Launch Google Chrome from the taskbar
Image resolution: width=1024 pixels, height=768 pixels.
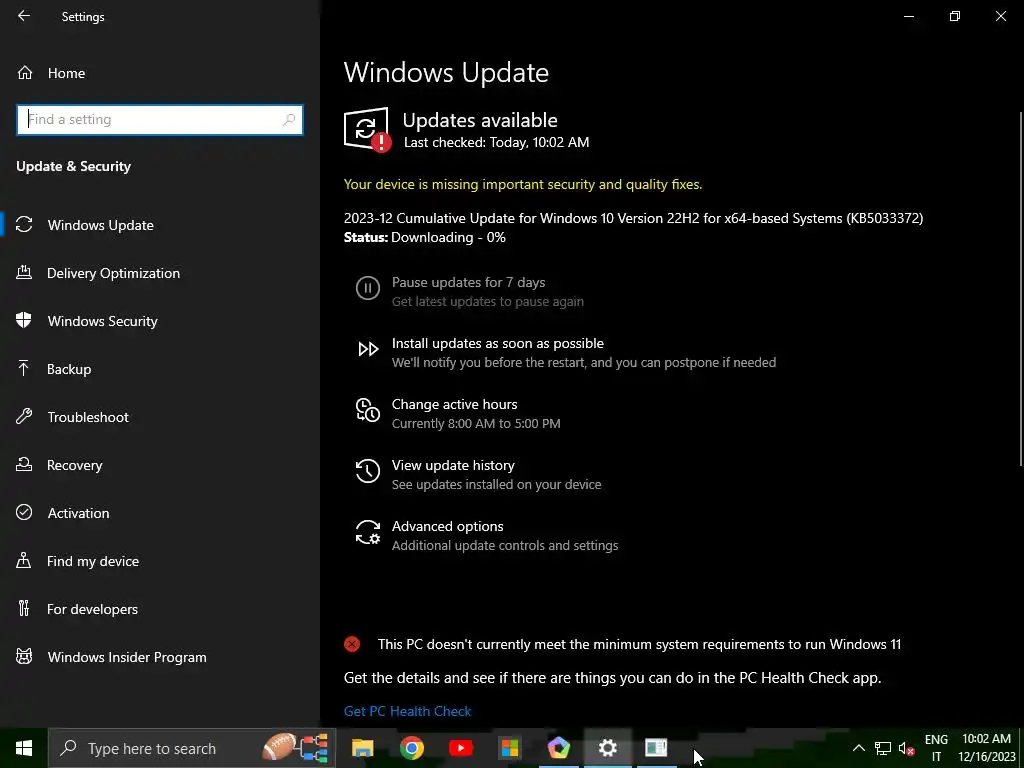411,748
